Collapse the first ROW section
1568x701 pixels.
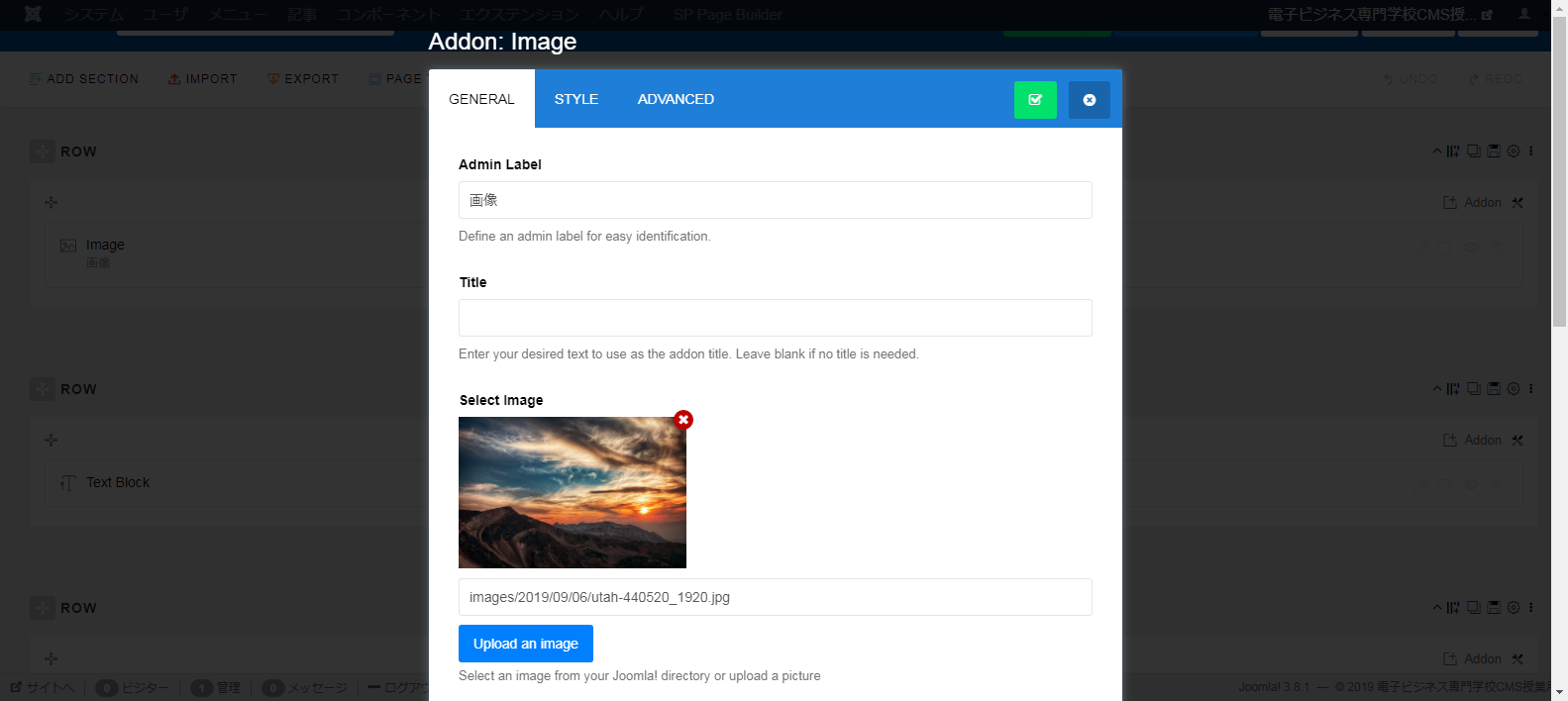coord(1437,151)
